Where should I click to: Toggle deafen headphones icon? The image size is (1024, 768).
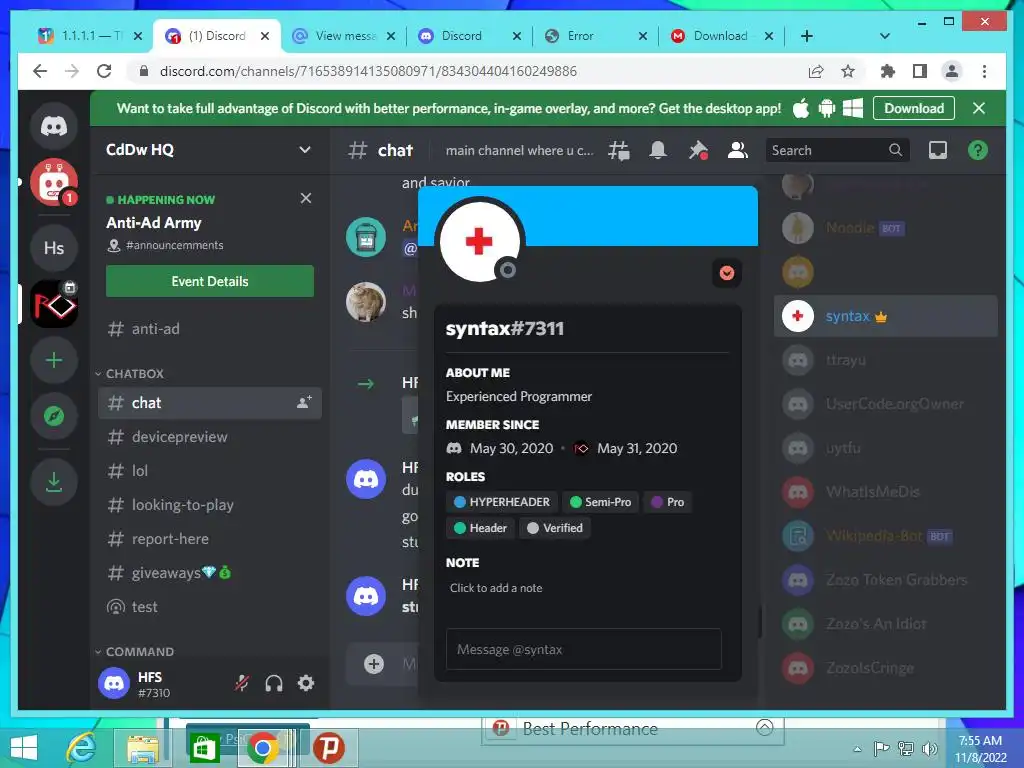click(274, 683)
